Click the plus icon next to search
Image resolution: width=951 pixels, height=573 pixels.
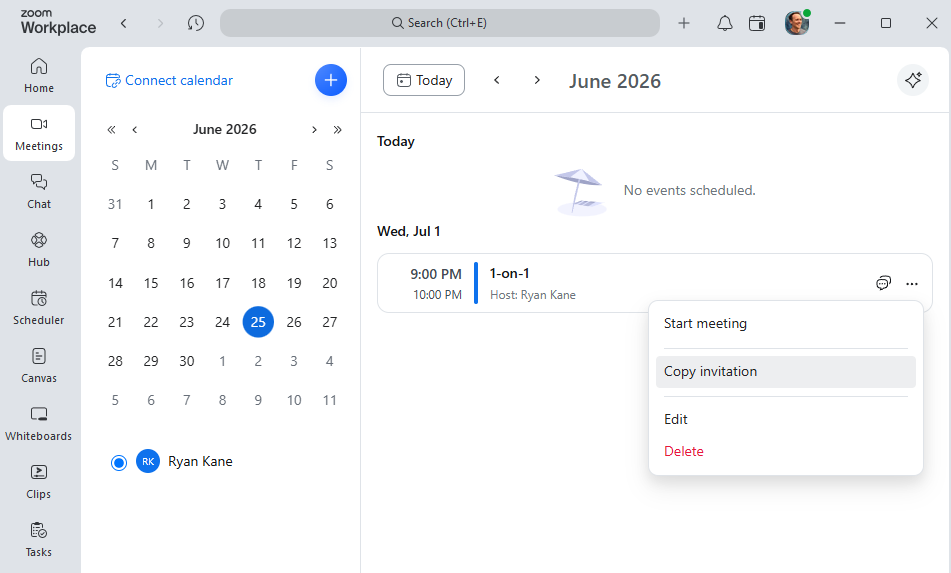point(684,23)
